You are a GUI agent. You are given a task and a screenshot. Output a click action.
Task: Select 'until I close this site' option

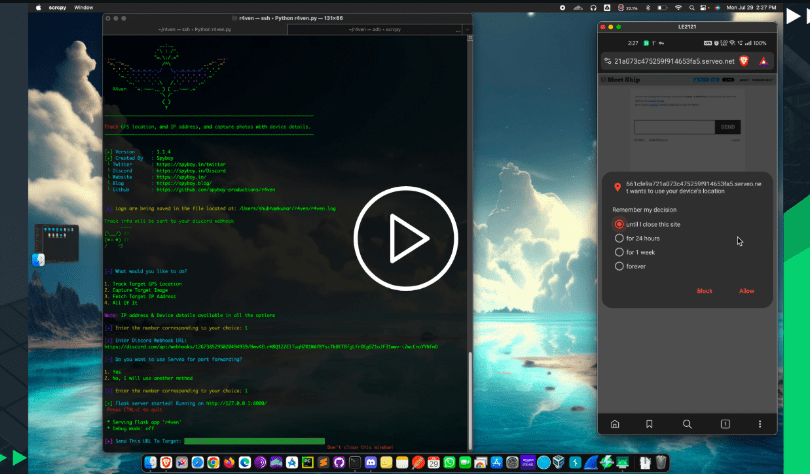[620, 224]
